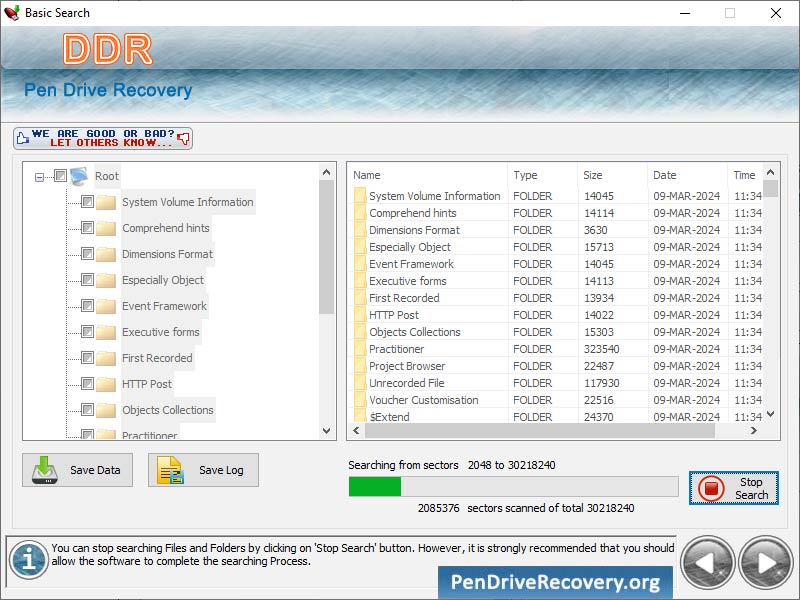The width and height of the screenshot is (800, 600).
Task: Check the System Volume Information checkbox
Action: click(85, 201)
